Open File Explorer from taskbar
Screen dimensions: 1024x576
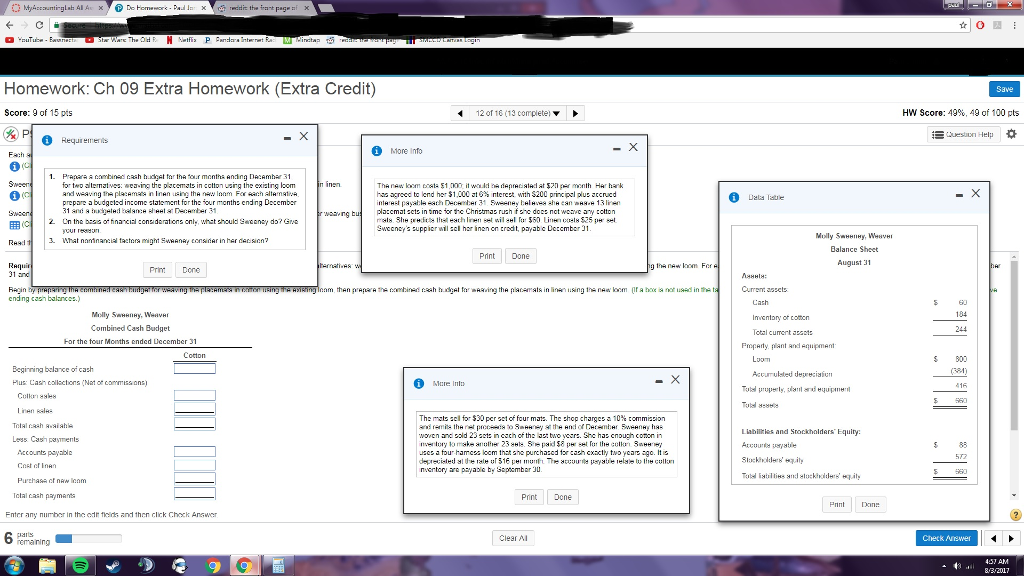click(x=47, y=566)
